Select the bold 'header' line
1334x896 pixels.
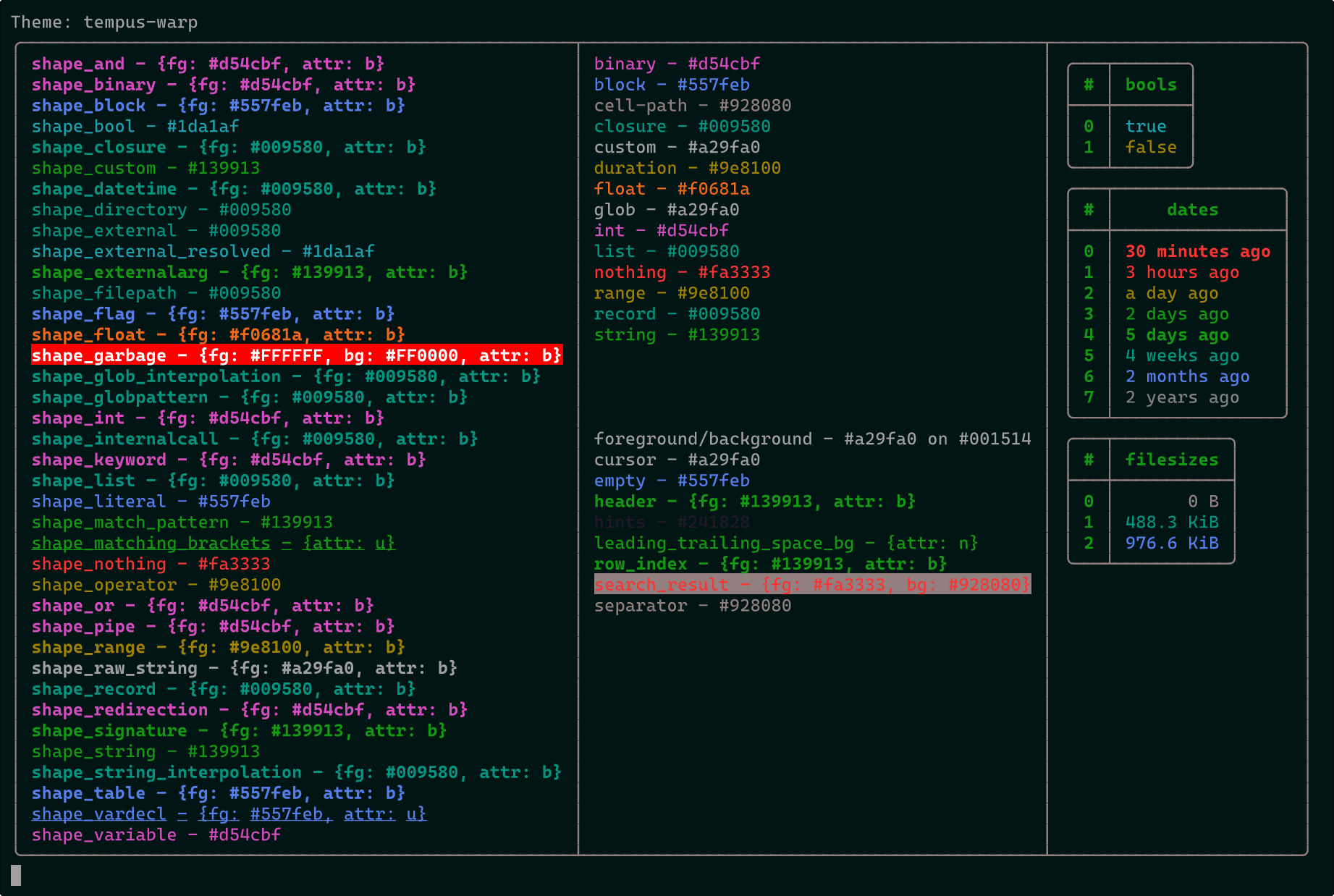tap(755, 502)
